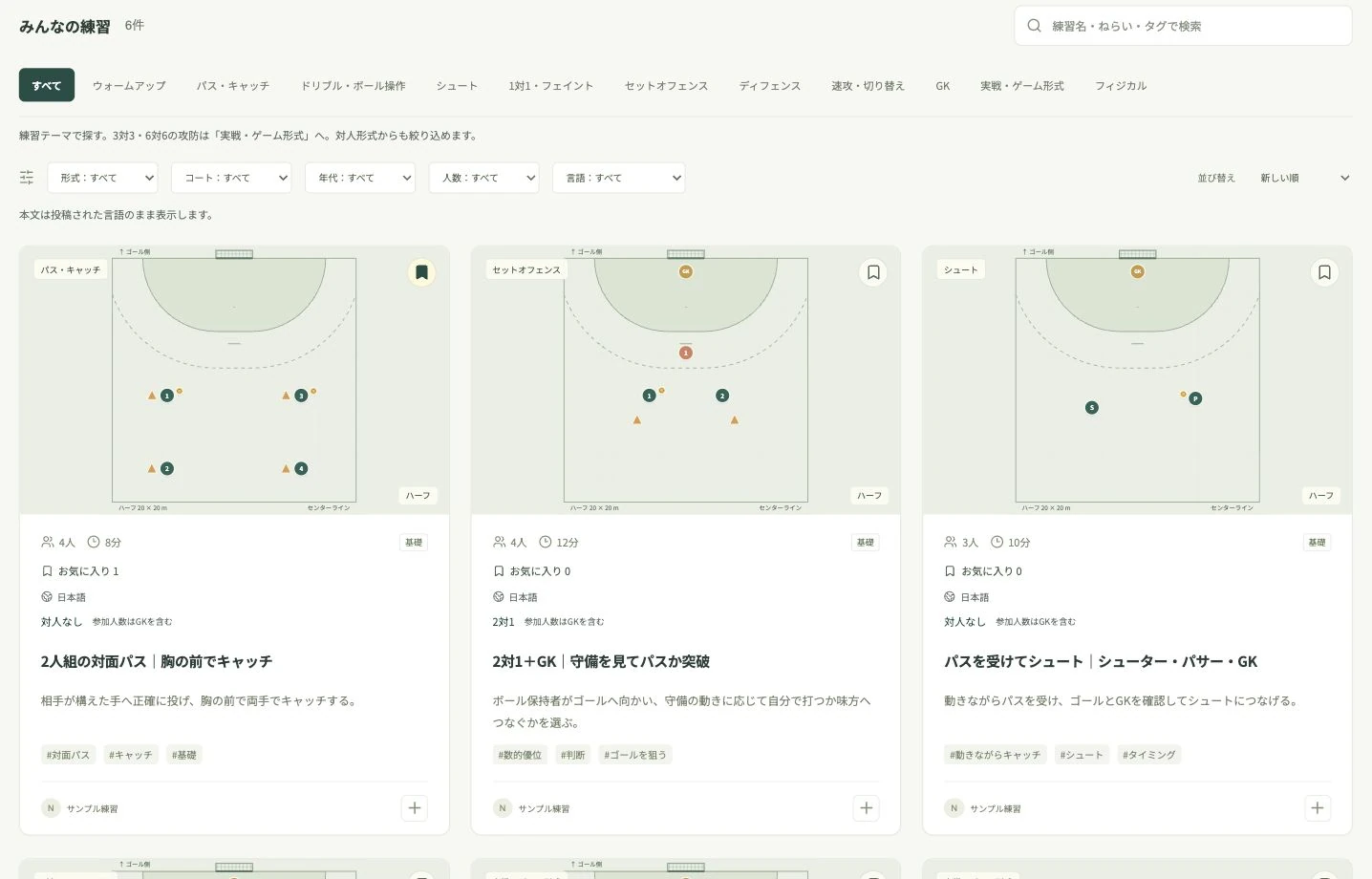The width and height of the screenshot is (1372, 879).
Task: Click the #シュート tag
Action: pyautogui.click(x=1082, y=755)
